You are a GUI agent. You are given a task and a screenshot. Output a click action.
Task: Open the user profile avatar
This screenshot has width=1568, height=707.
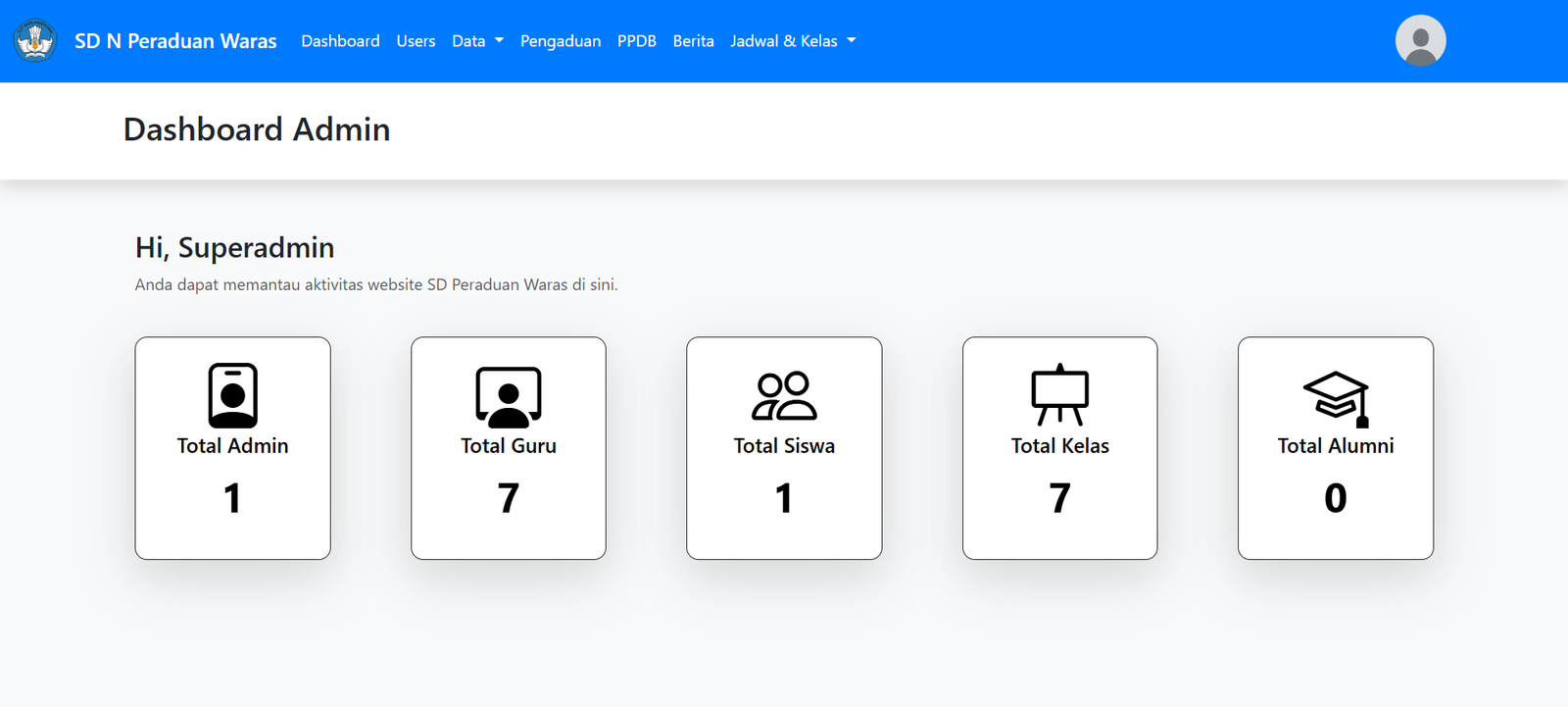click(1420, 40)
